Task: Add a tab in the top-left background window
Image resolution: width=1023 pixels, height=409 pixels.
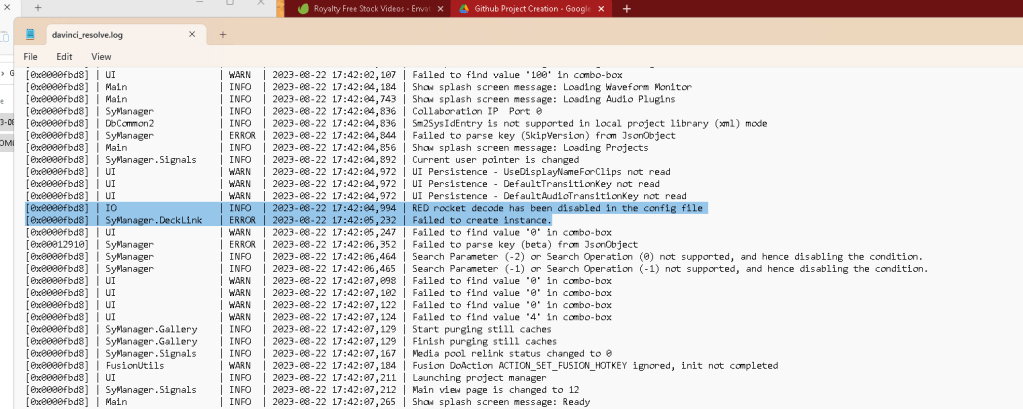Action: pyautogui.click(x=38, y=8)
